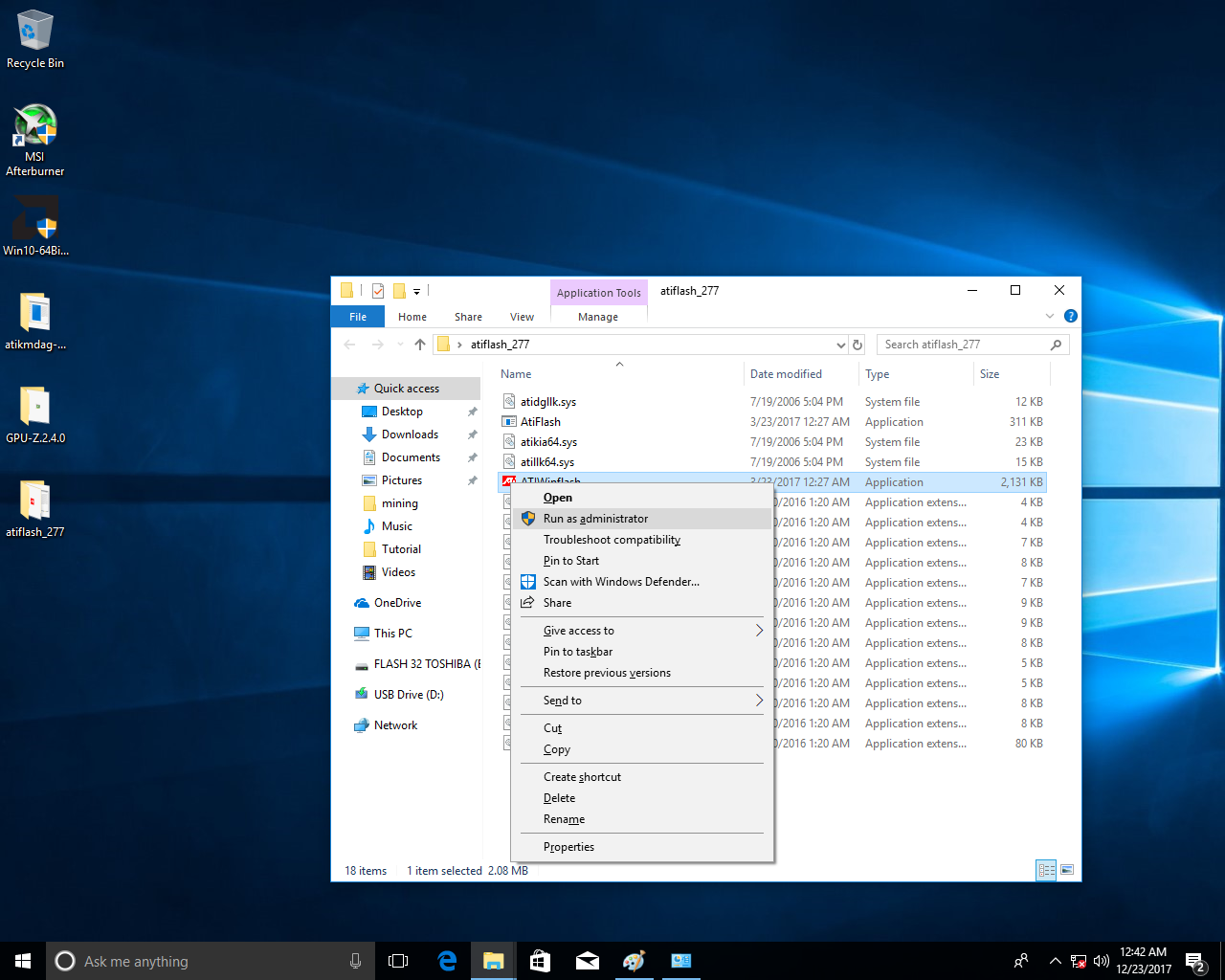Open Explorer help question mark icon

[1071, 316]
